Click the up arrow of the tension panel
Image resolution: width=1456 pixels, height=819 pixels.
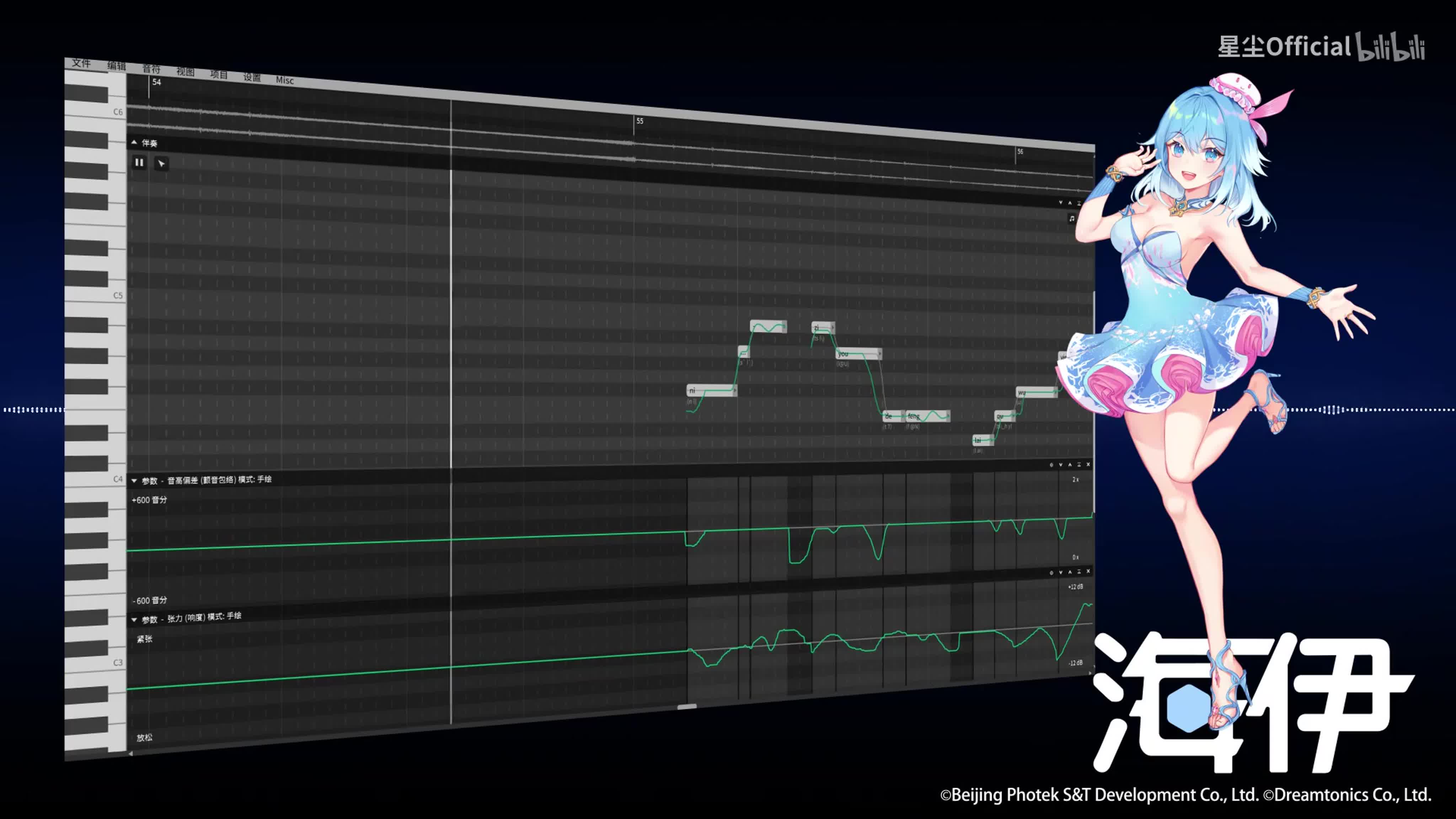1070,572
